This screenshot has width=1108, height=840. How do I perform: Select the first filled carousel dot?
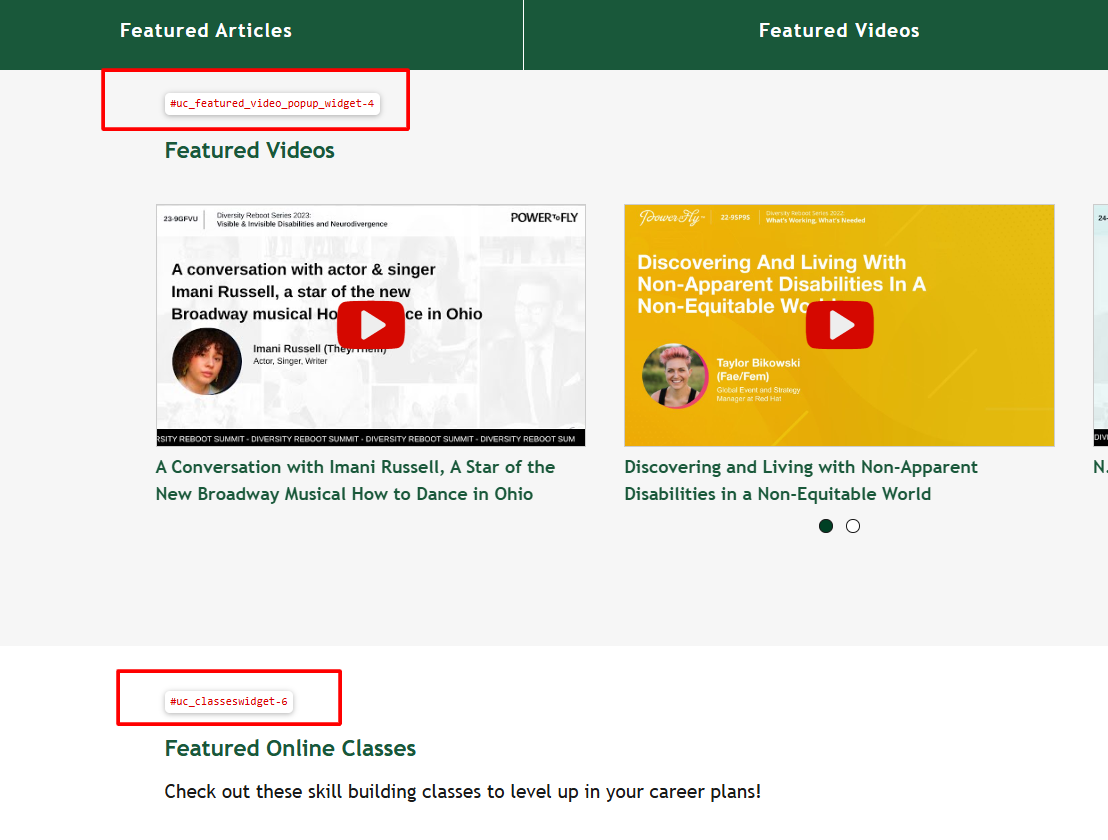pos(826,526)
